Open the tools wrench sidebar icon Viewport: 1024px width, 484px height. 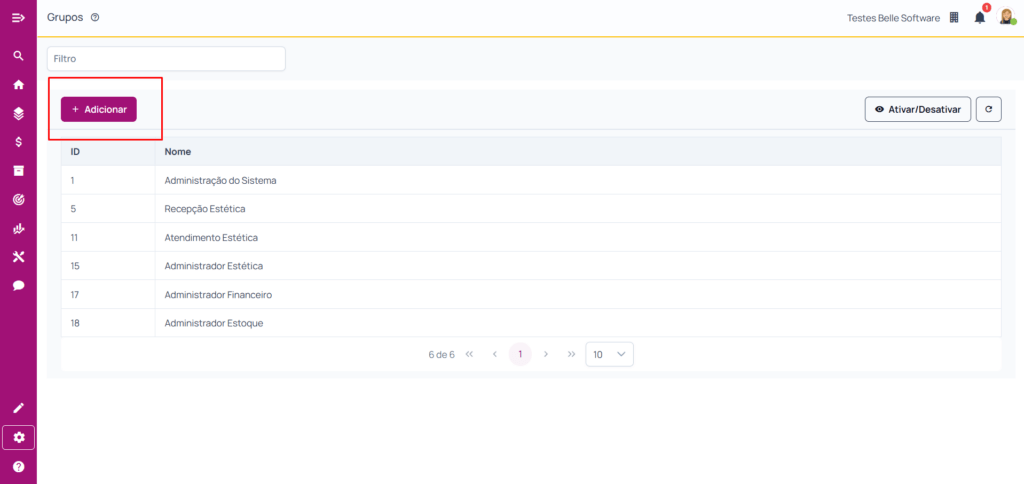pos(18,257)
